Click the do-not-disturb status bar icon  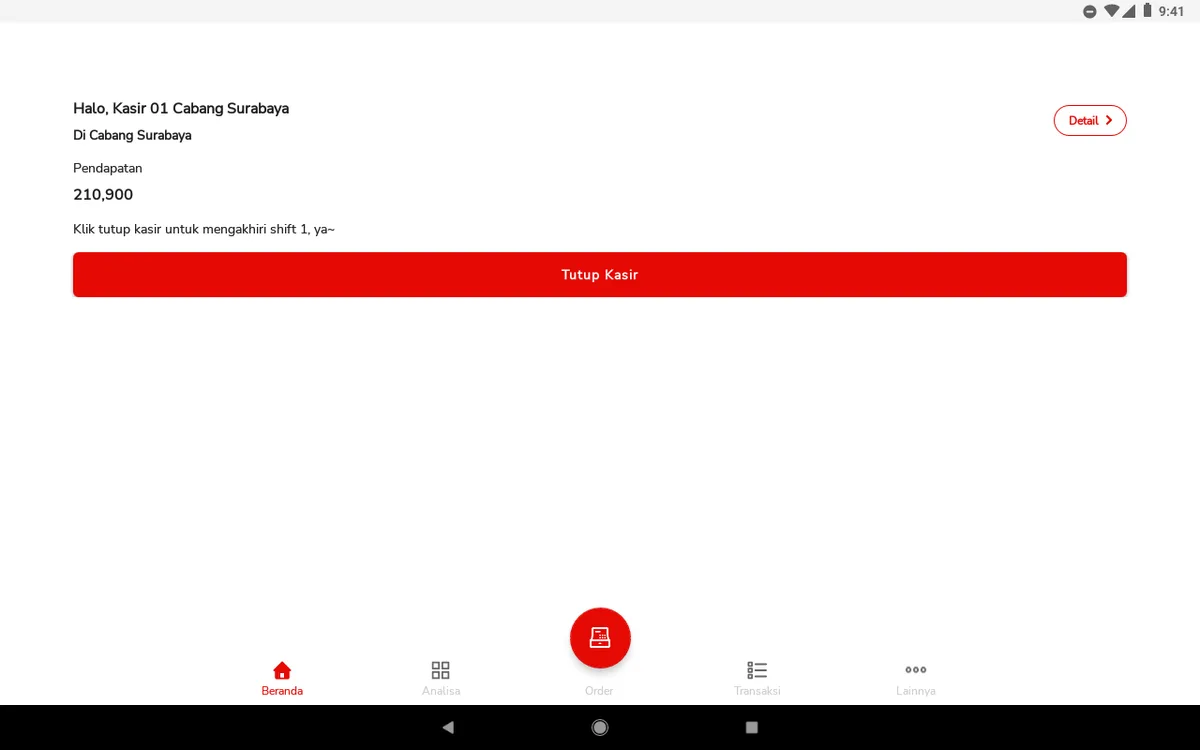point(1090,11)
